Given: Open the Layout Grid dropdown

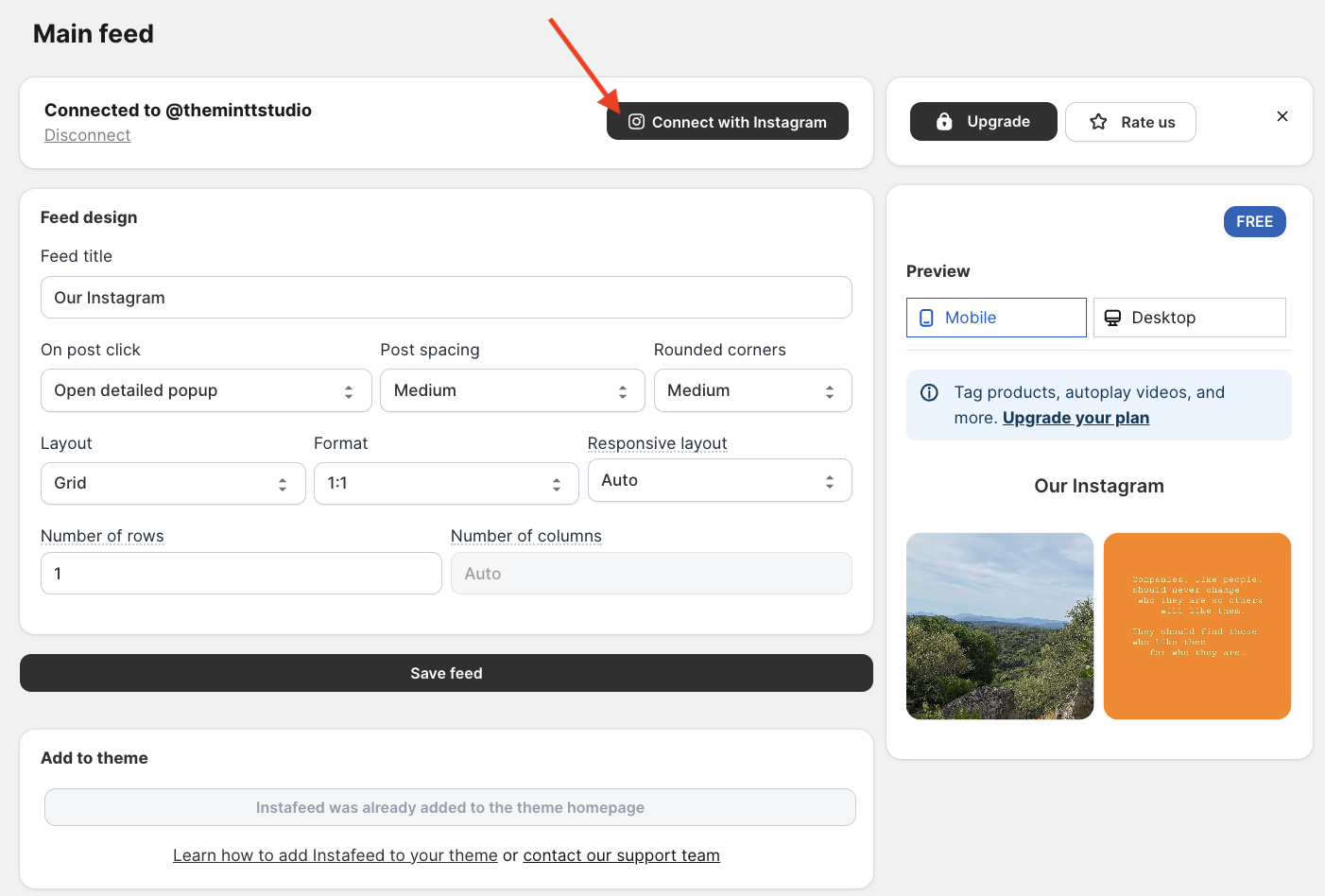Looking at the screenshot, I should point(173,483).
